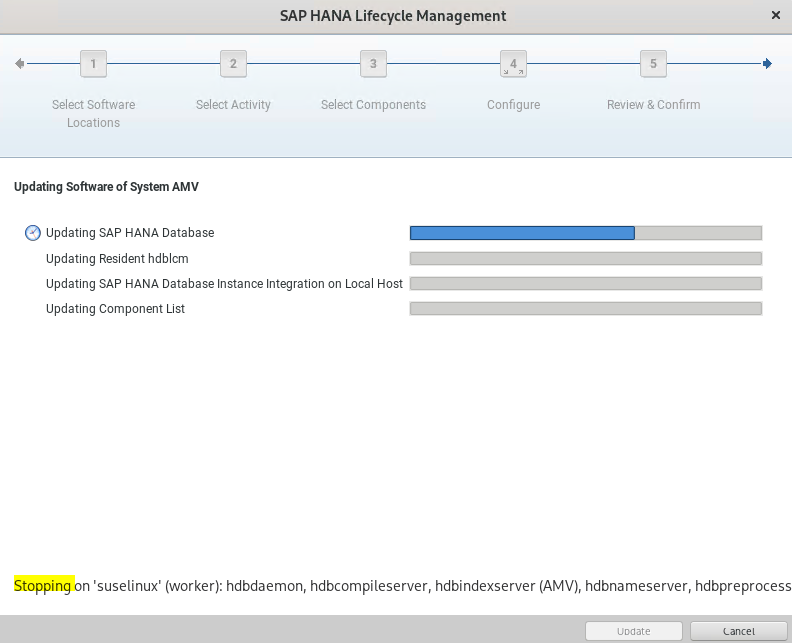Click the disabled Update button
This screenshot has height=643, width=792.
(x=633, y=631)
